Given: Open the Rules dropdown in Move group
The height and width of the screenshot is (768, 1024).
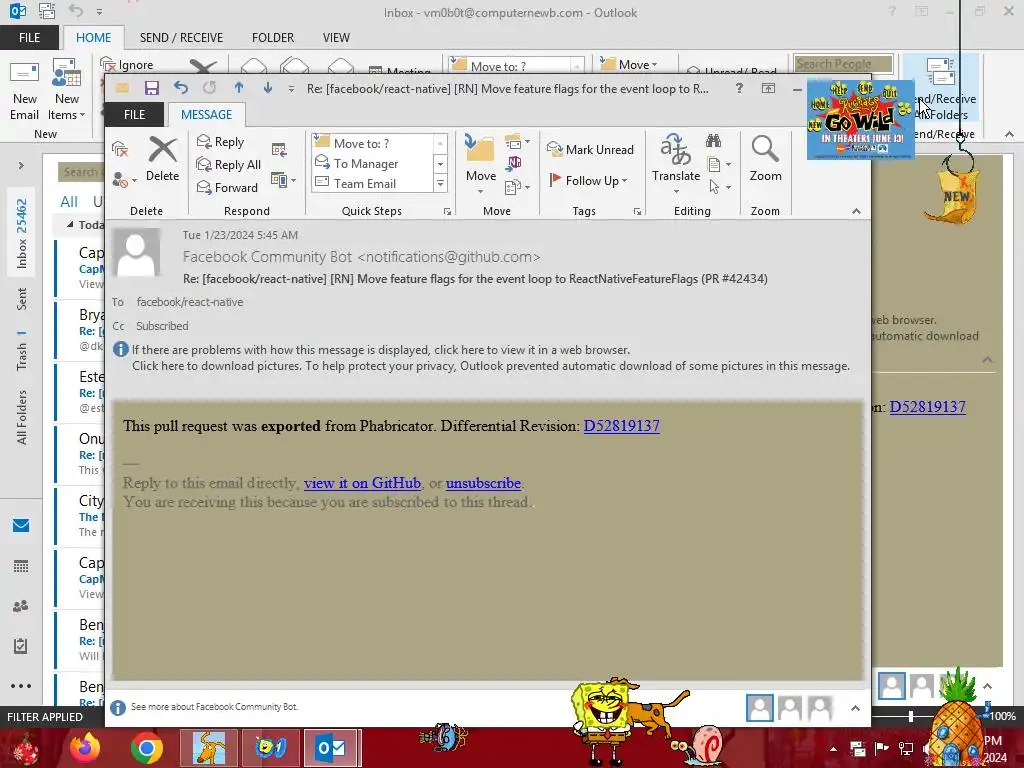Looking at the screenshot, I should tap(517, 142).
